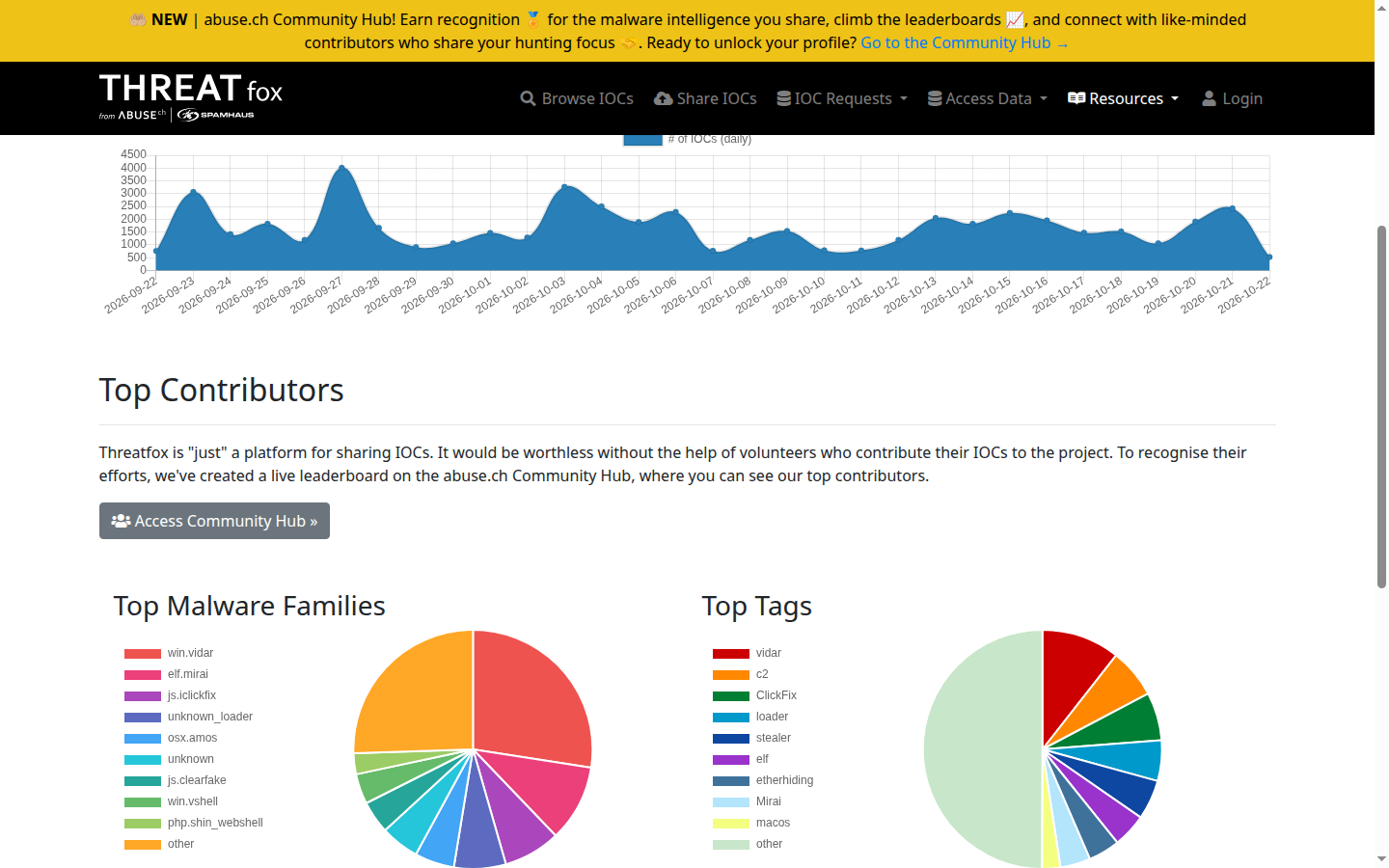This screenshot has height=868, width=1389.
Task: Go to Share IOCs page
Action: coord(705,98)
